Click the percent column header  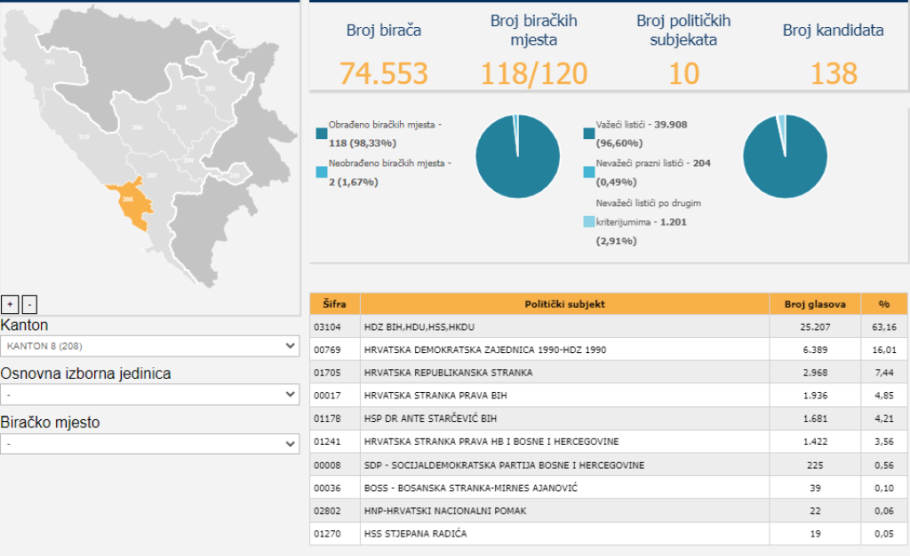(884, 304)
